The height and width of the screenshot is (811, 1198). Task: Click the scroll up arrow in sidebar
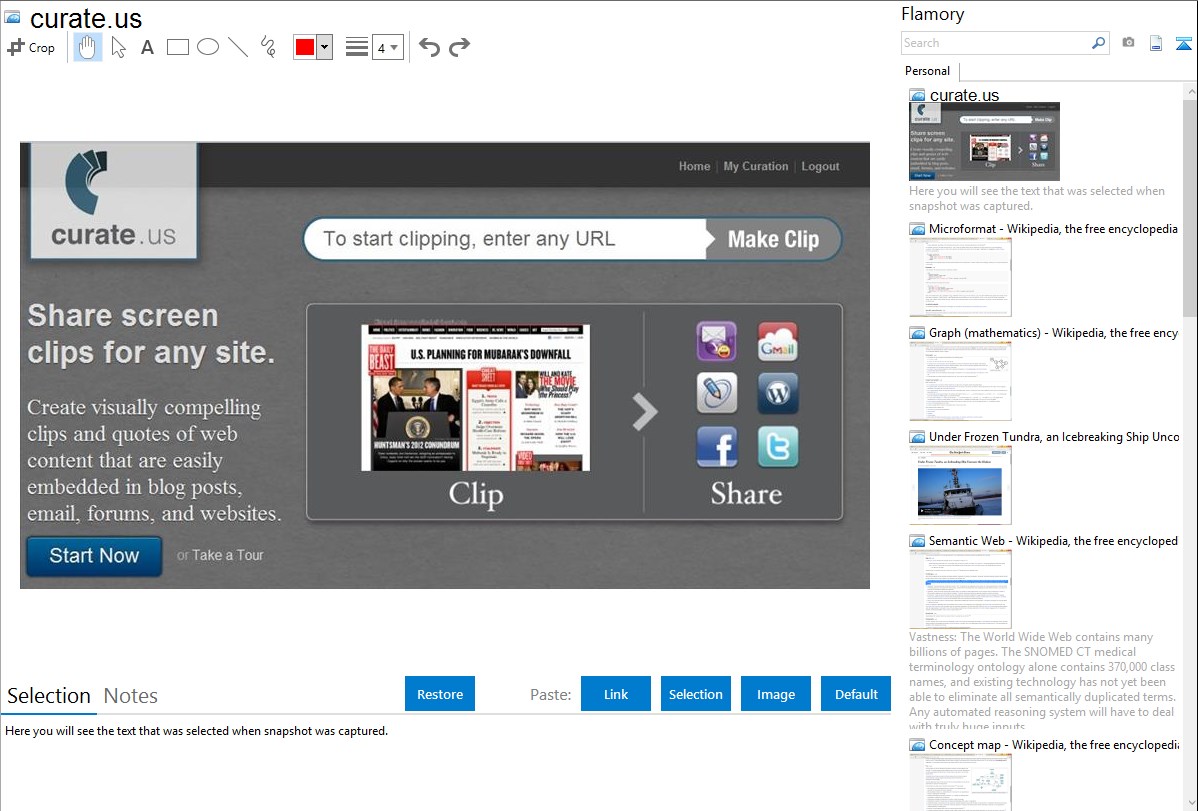point(1190,91)
